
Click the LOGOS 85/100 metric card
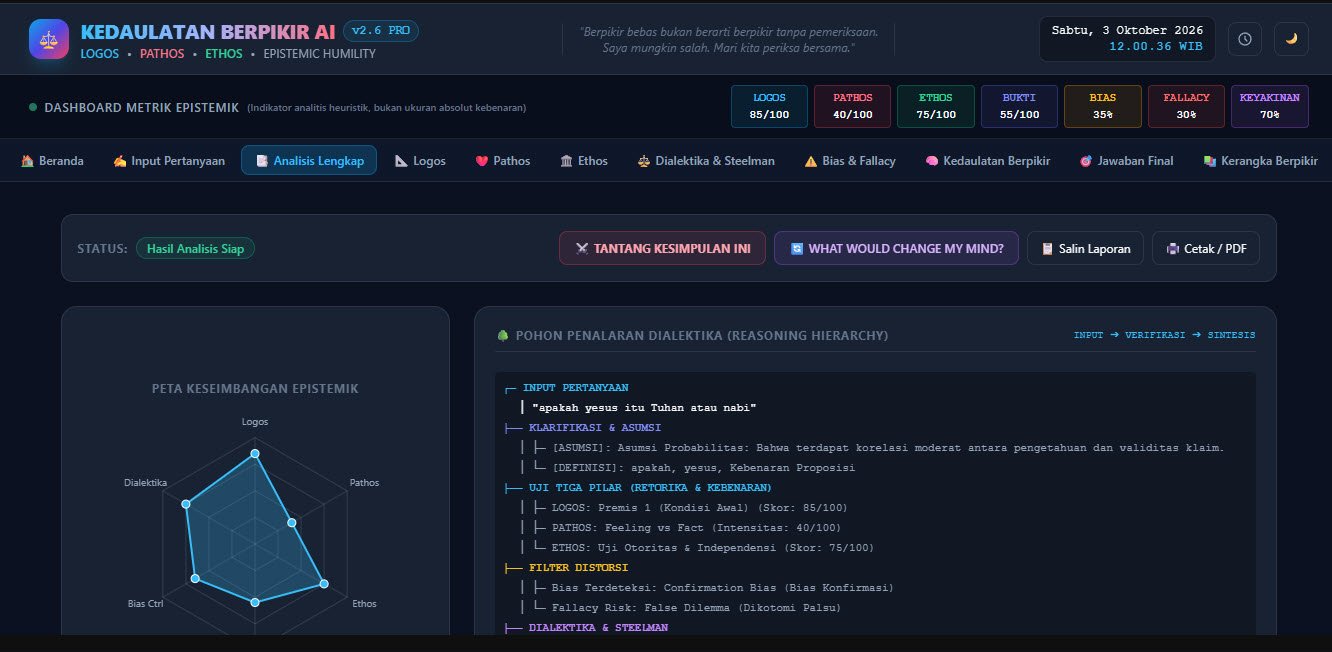pos(769,106)
